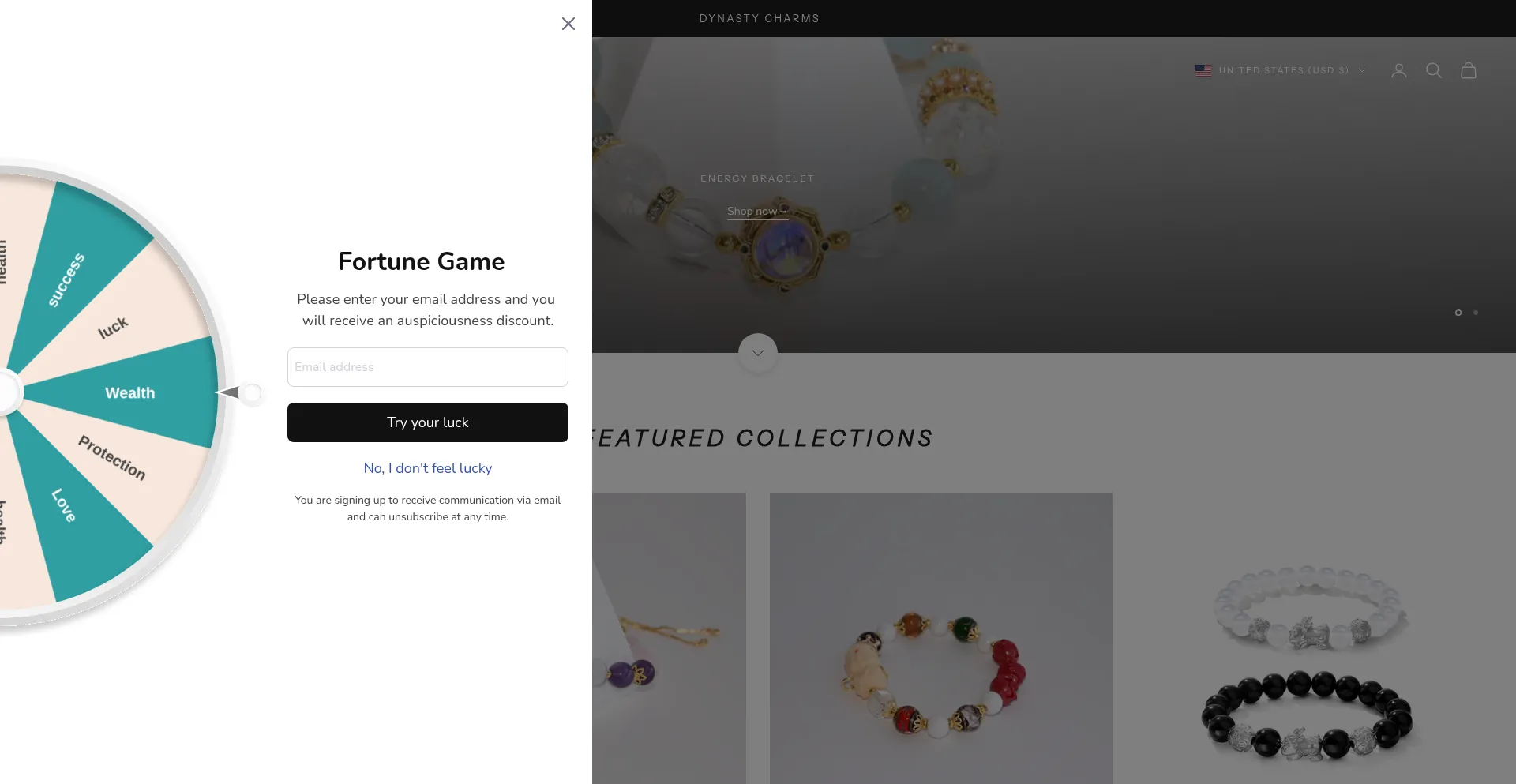This screenshot has height=784, width=1516.
Task: Click the Wealth segment on the wheel
Action: (x=130, y=393)
